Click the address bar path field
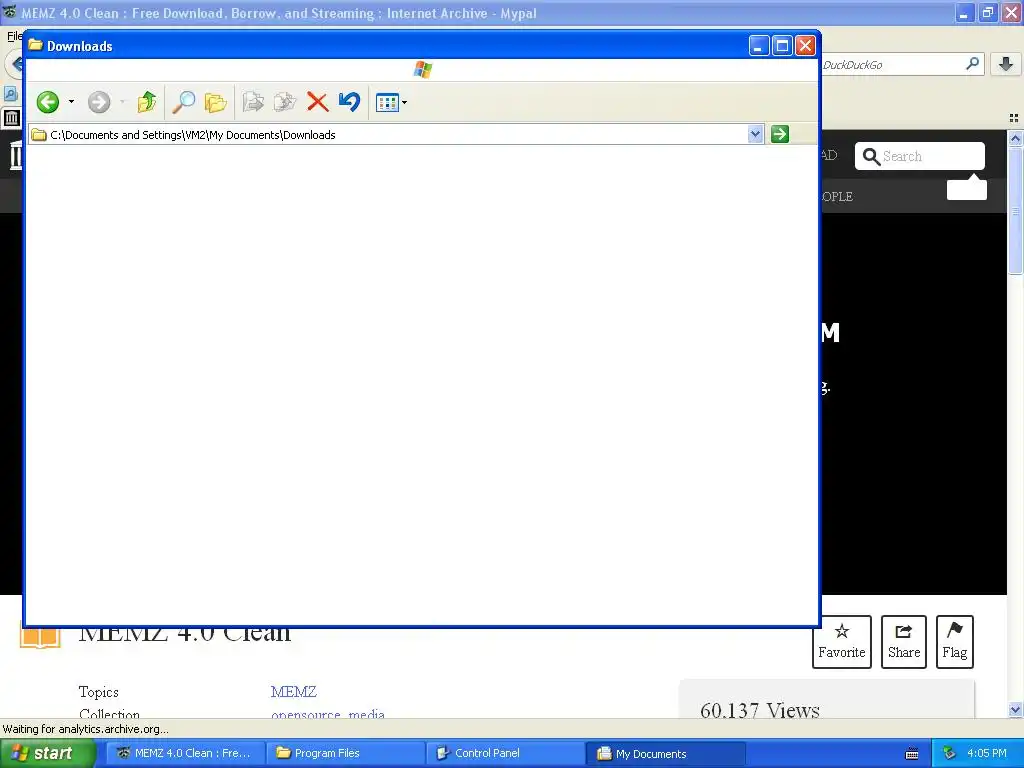 click(396, 135)
